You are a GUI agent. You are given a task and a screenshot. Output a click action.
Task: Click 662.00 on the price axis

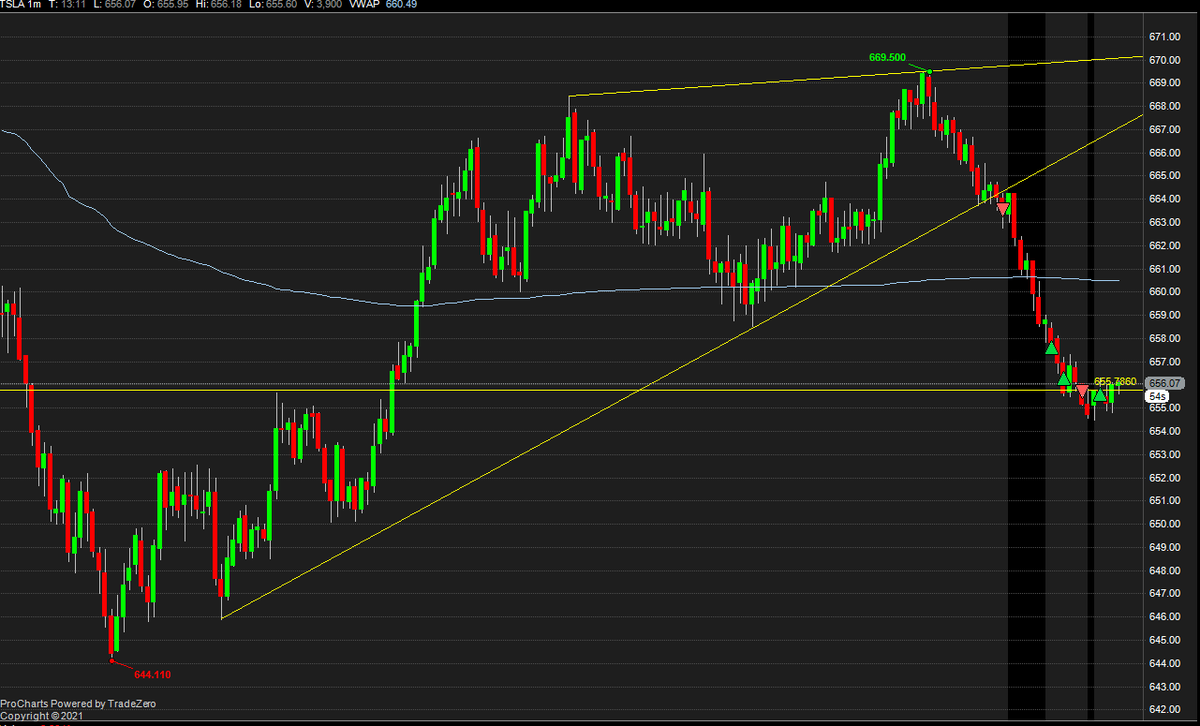1166,246
